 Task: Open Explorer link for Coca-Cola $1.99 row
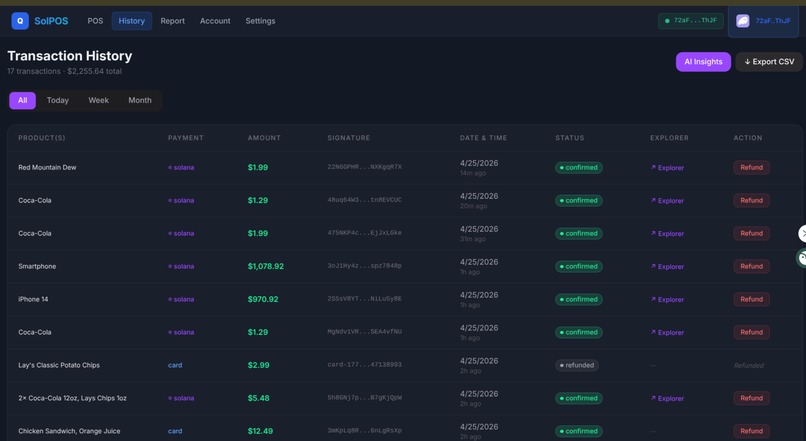pos(667,233)
